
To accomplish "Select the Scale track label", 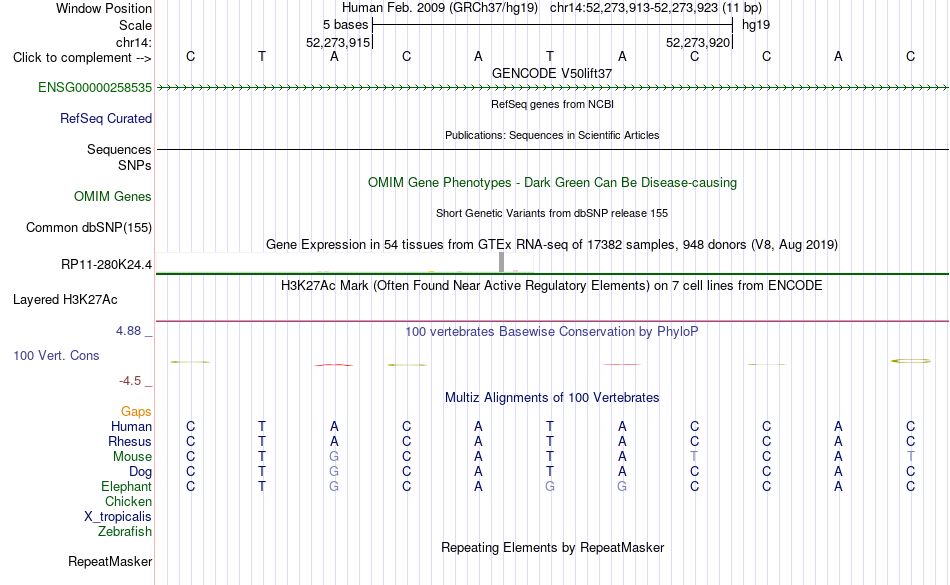I will [136, 26].
